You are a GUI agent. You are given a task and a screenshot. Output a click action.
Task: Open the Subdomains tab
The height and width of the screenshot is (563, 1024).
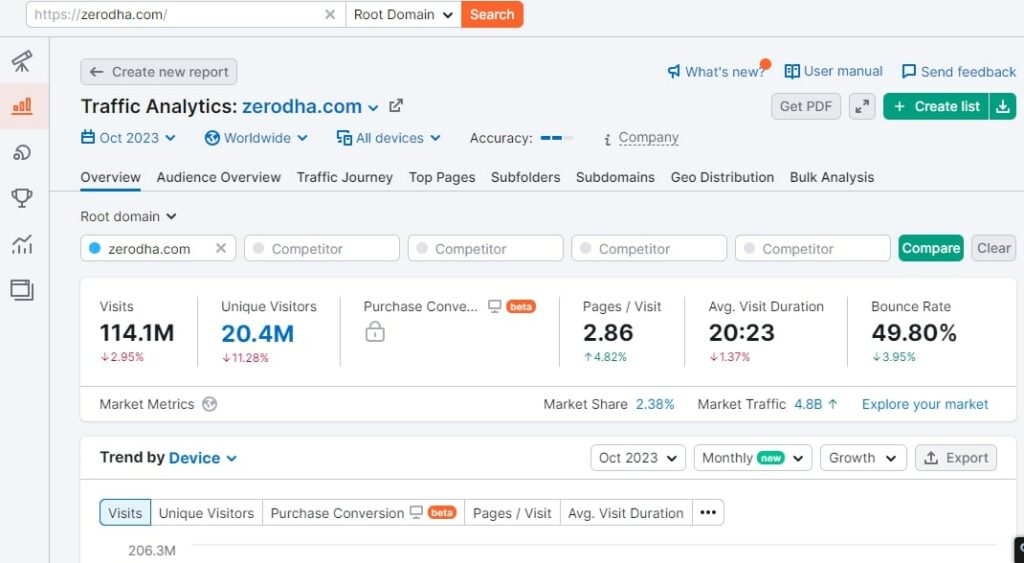(x=615, y=177)
